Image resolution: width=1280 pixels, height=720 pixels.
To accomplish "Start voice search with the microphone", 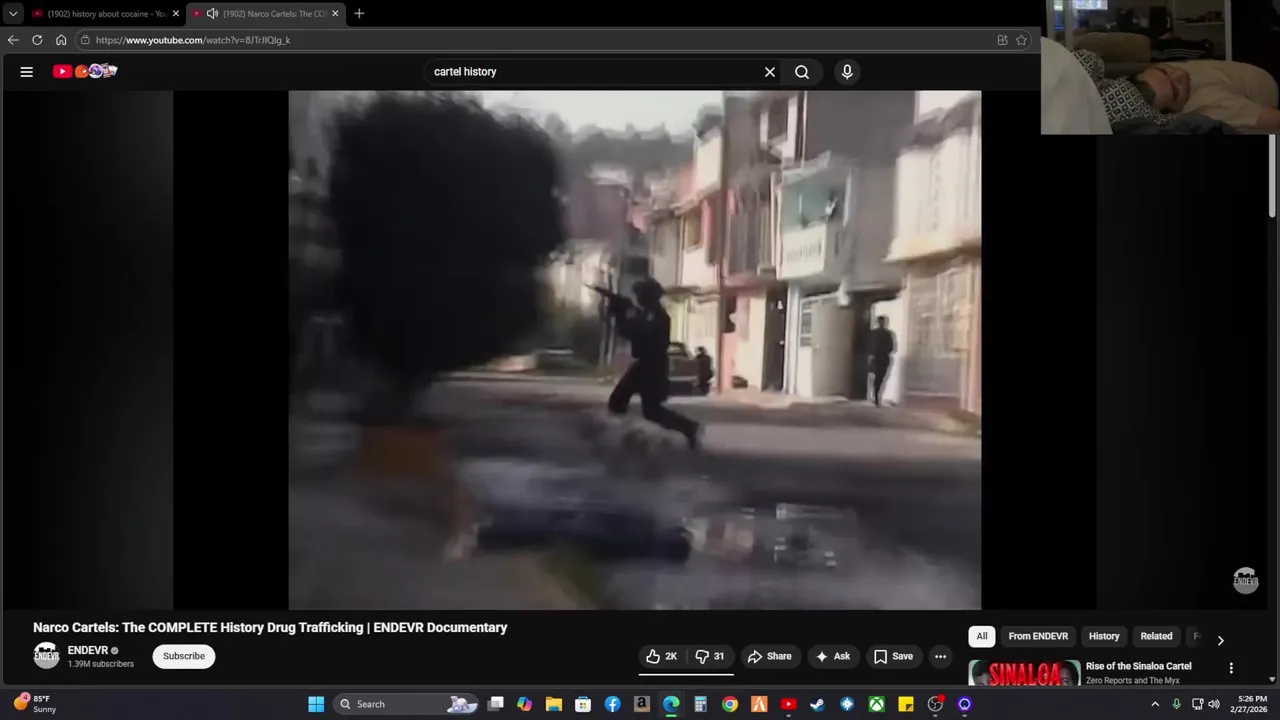I will coord(847,72).
